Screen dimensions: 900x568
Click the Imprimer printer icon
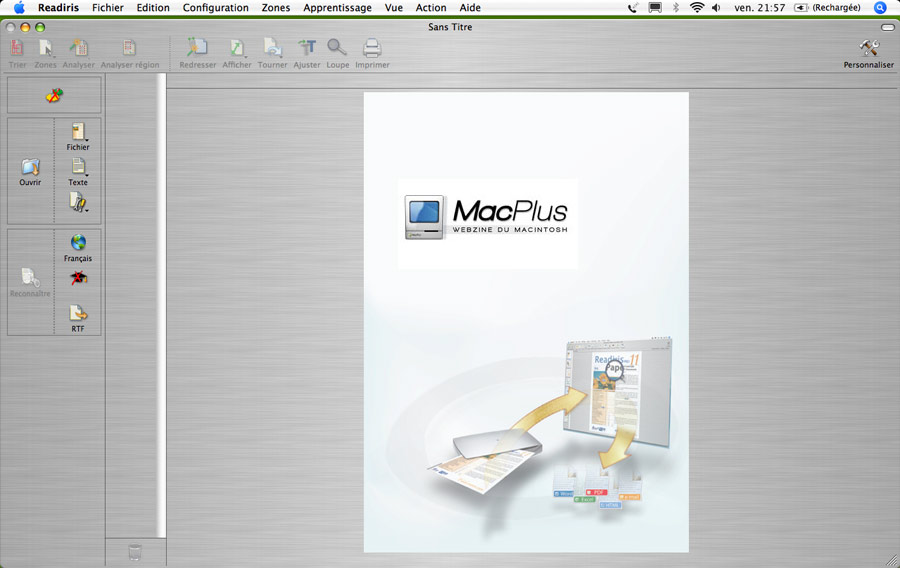pos(372,49)
